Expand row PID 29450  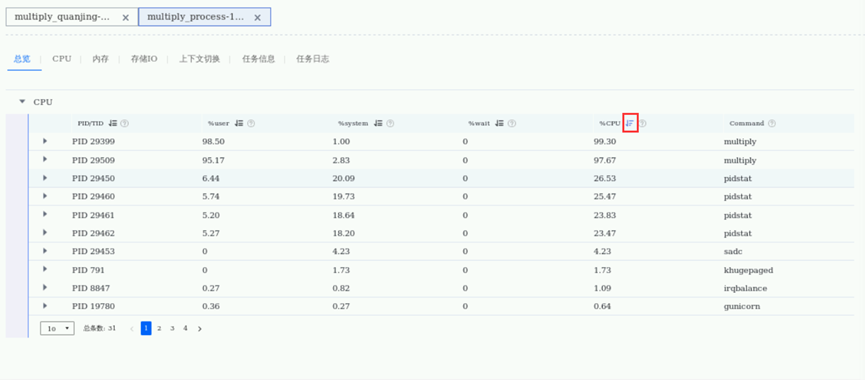click(x=45, y=178)
